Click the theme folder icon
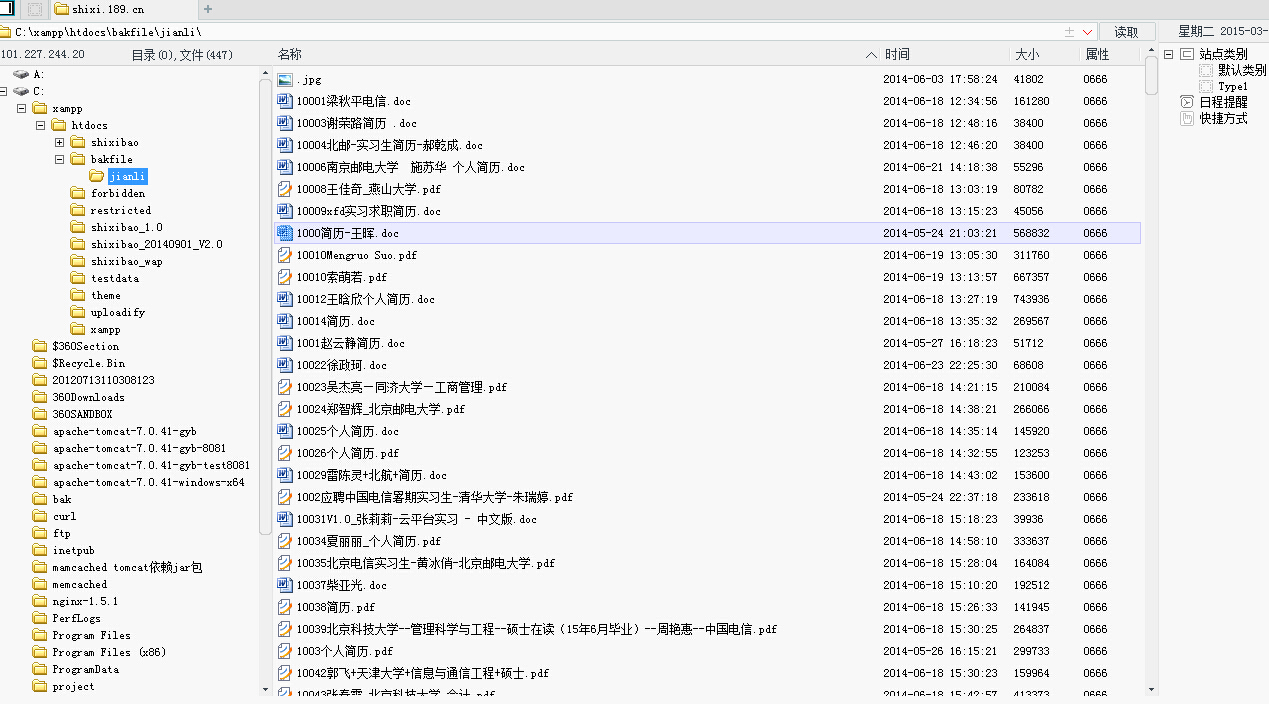Image resolution: width=1269 pixels, height=704 pixels. (x=78, y=295)
